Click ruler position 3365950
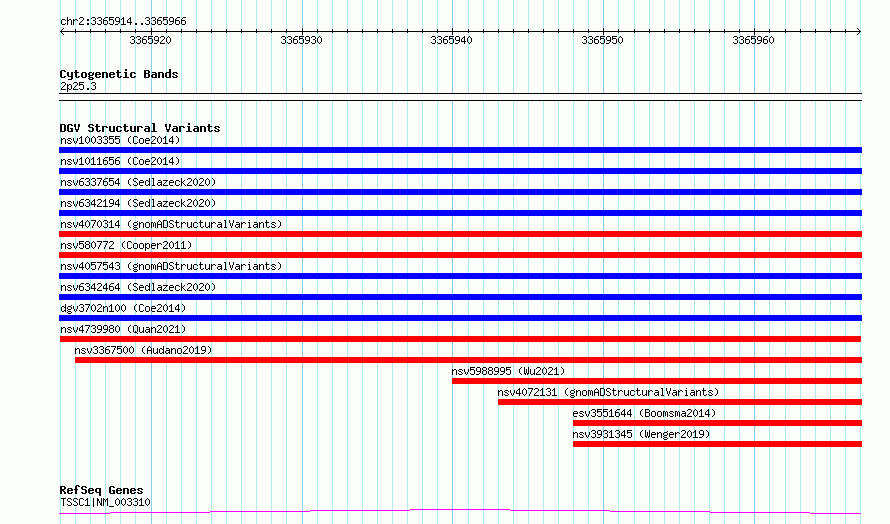This screenshot has height=524, width=890. click(602, 40)
